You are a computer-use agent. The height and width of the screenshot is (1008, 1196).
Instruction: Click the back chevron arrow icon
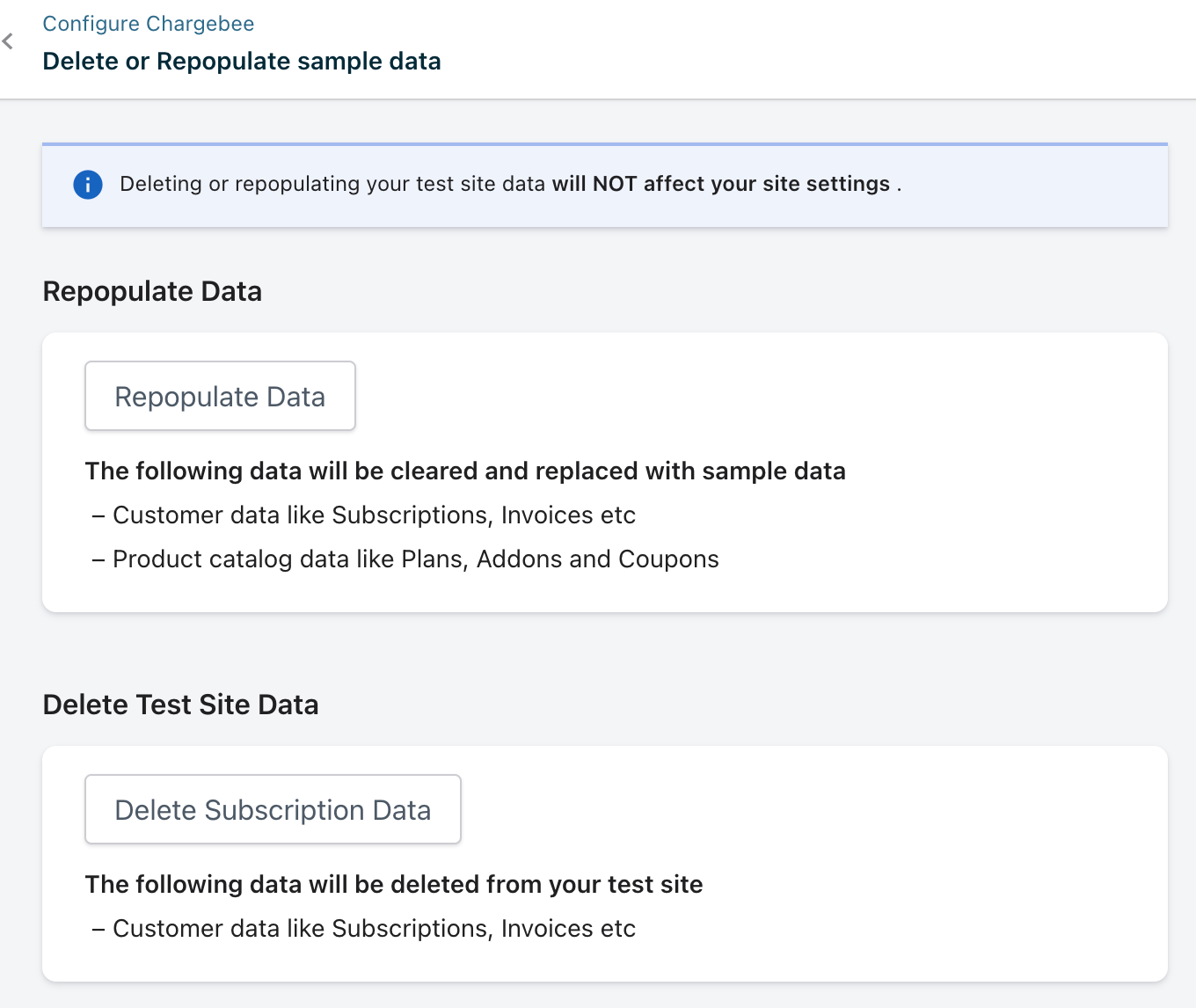(x=8, y=41)
